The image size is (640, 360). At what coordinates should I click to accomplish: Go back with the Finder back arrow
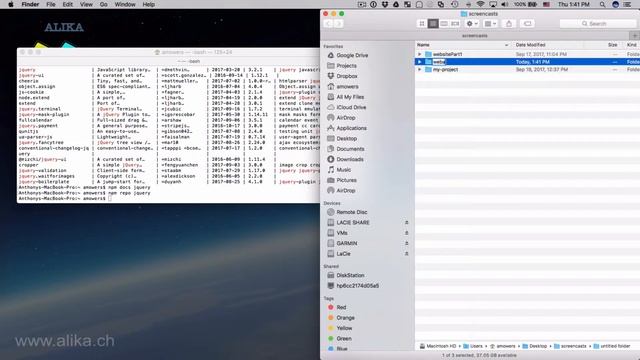[328, 24]
